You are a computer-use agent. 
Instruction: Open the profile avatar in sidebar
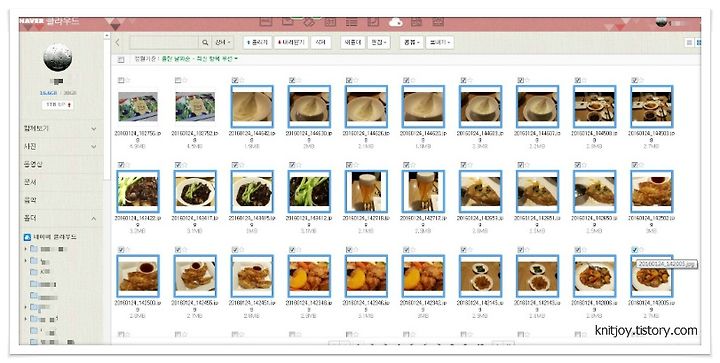[57, 58]
